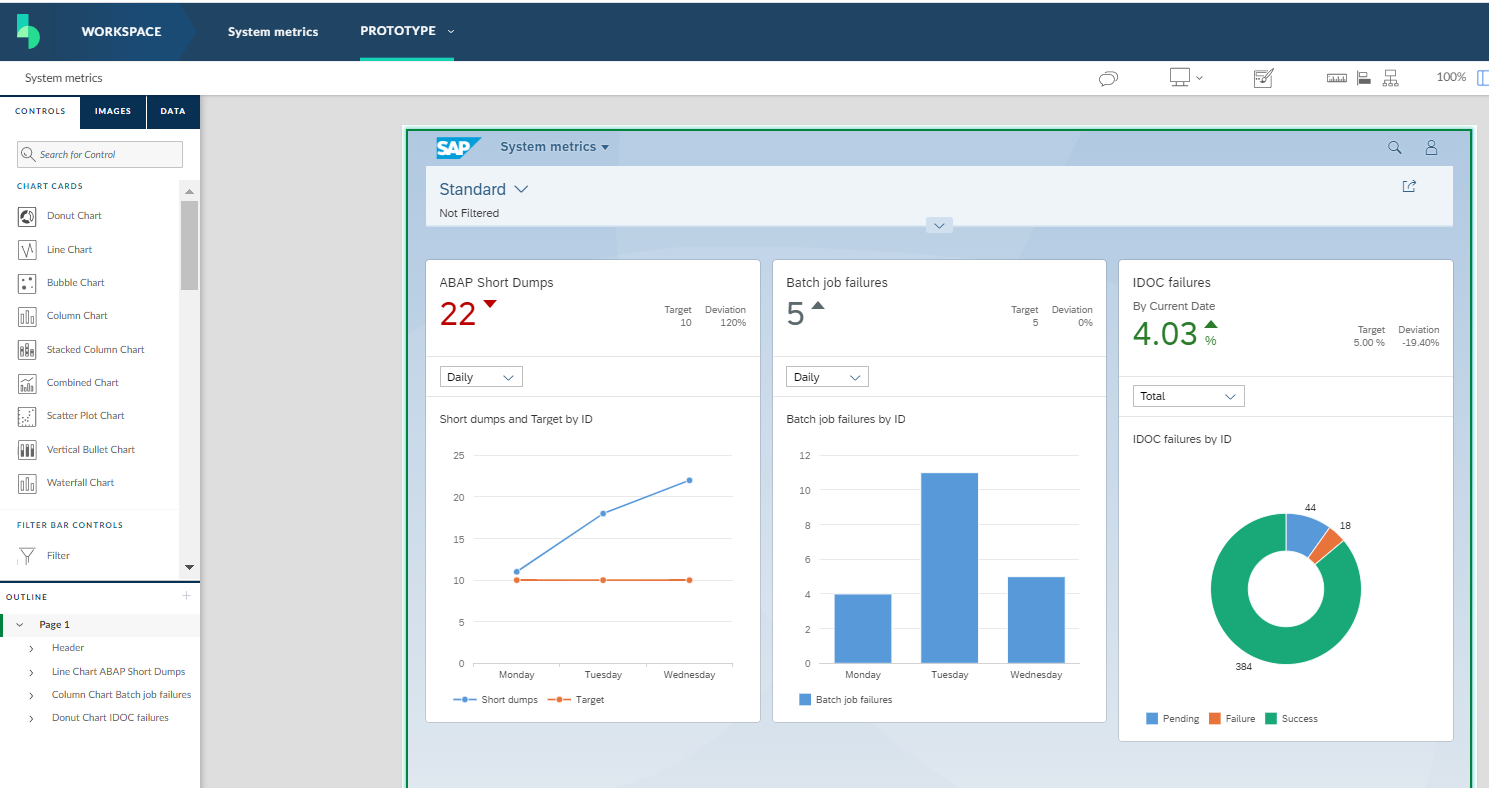Expand the Standard variant chevron
The height and width of the screenshot is (788, 1489).
tap(521, 189)
